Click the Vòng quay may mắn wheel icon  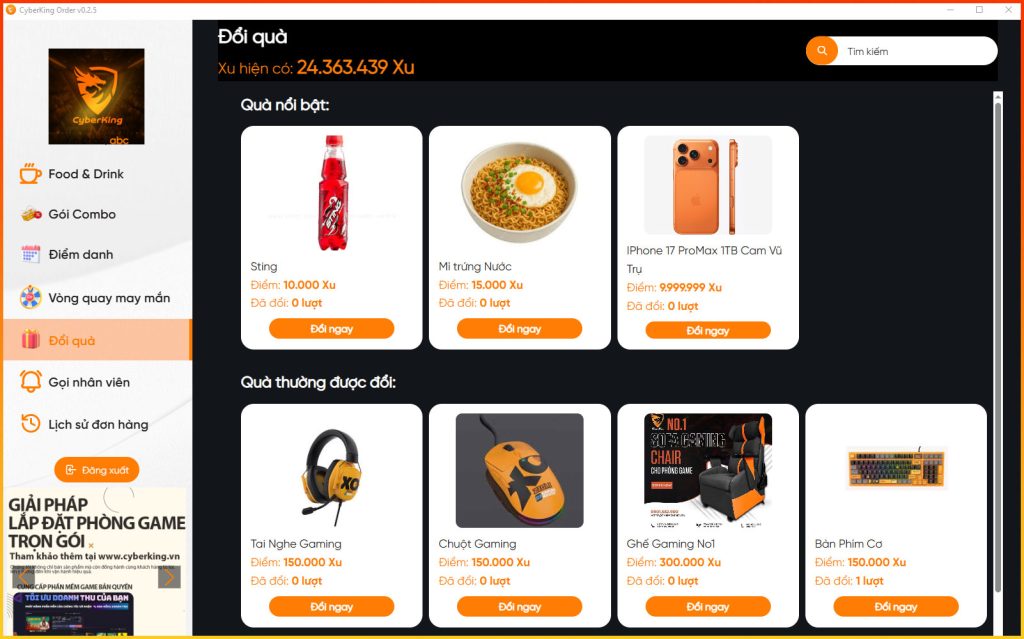[29, 295]
